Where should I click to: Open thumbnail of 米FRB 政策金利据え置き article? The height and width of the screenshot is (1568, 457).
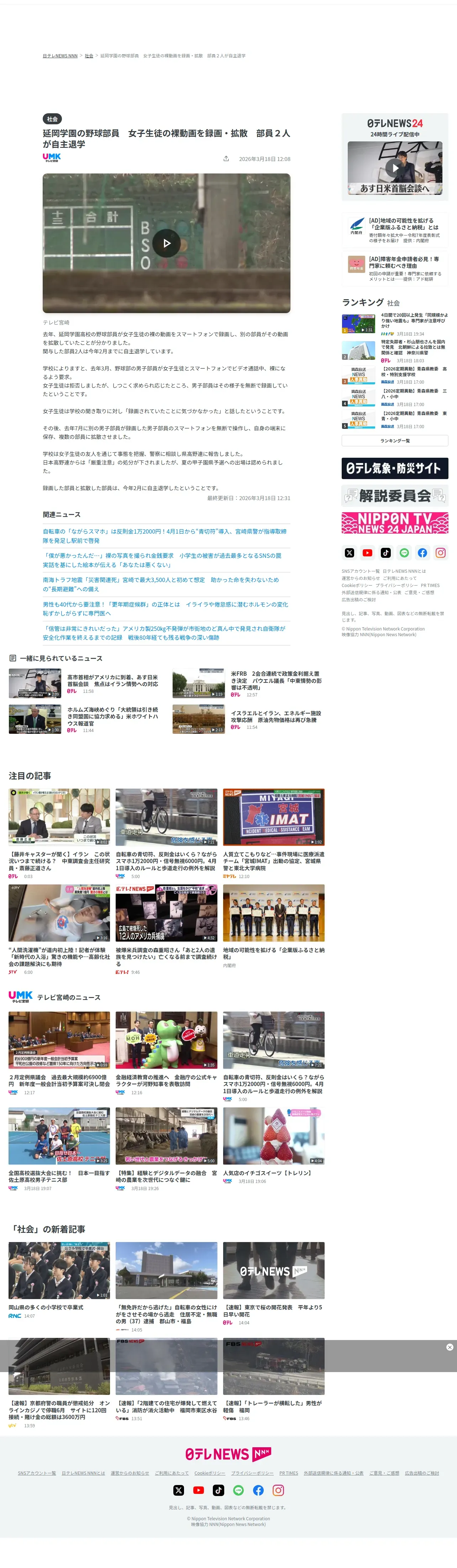(198, 683)
